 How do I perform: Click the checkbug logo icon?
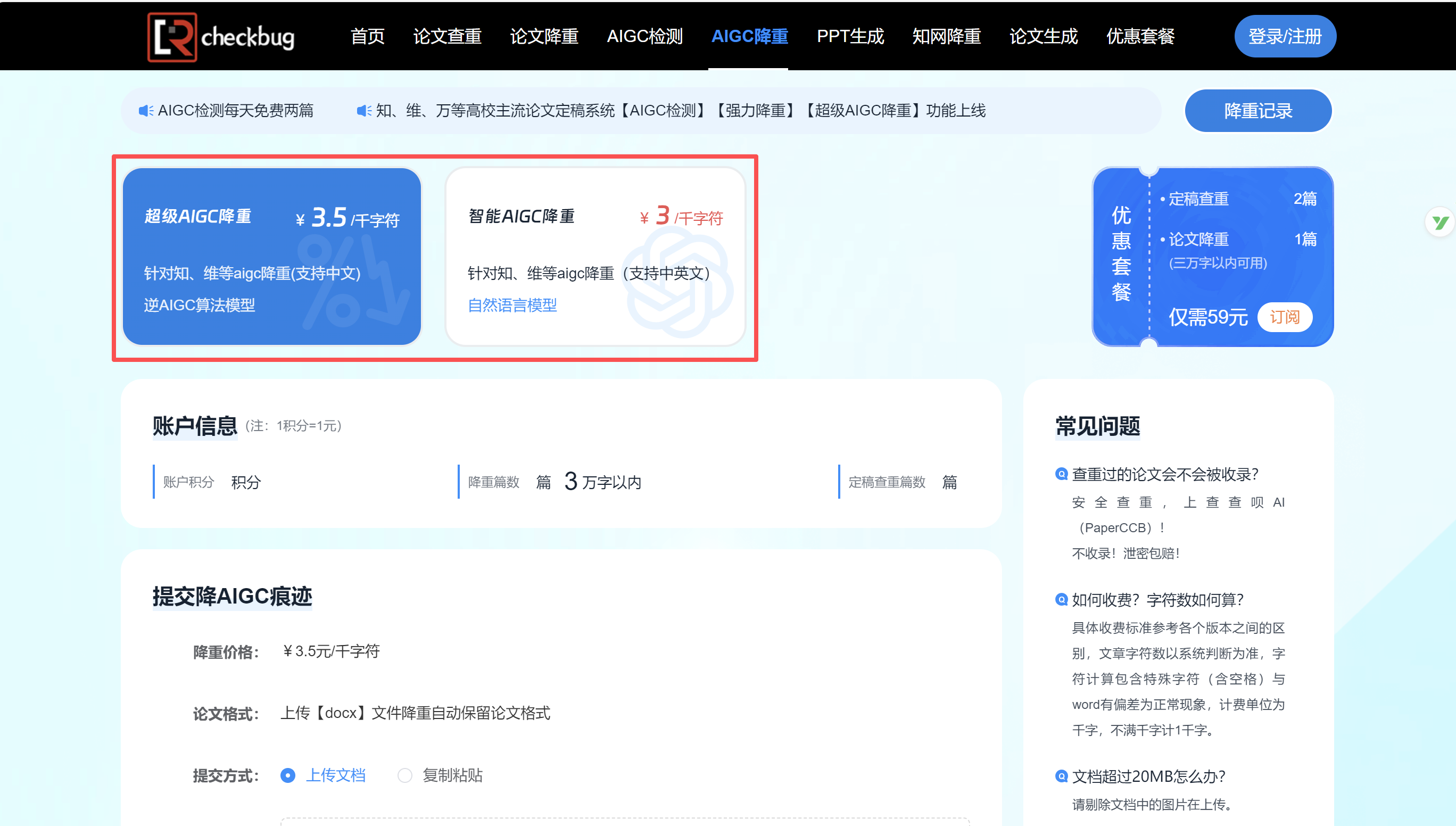[172, 37]
